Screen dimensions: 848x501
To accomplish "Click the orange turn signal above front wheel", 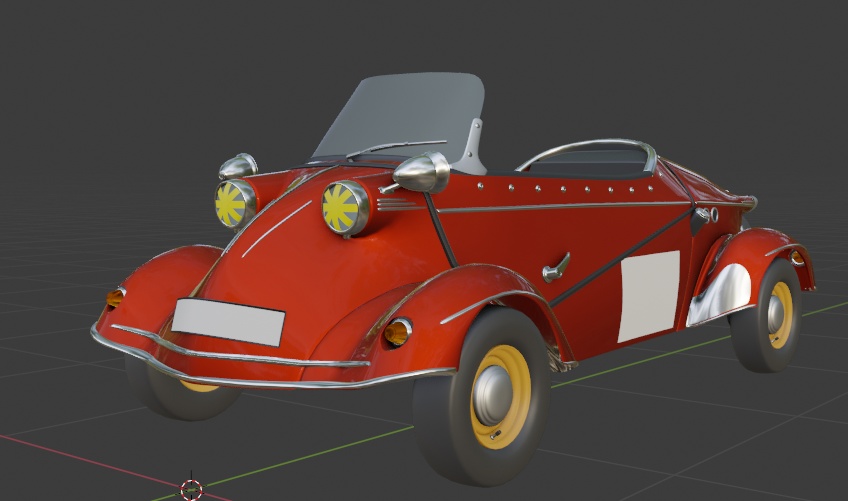I will pos(398,332).
